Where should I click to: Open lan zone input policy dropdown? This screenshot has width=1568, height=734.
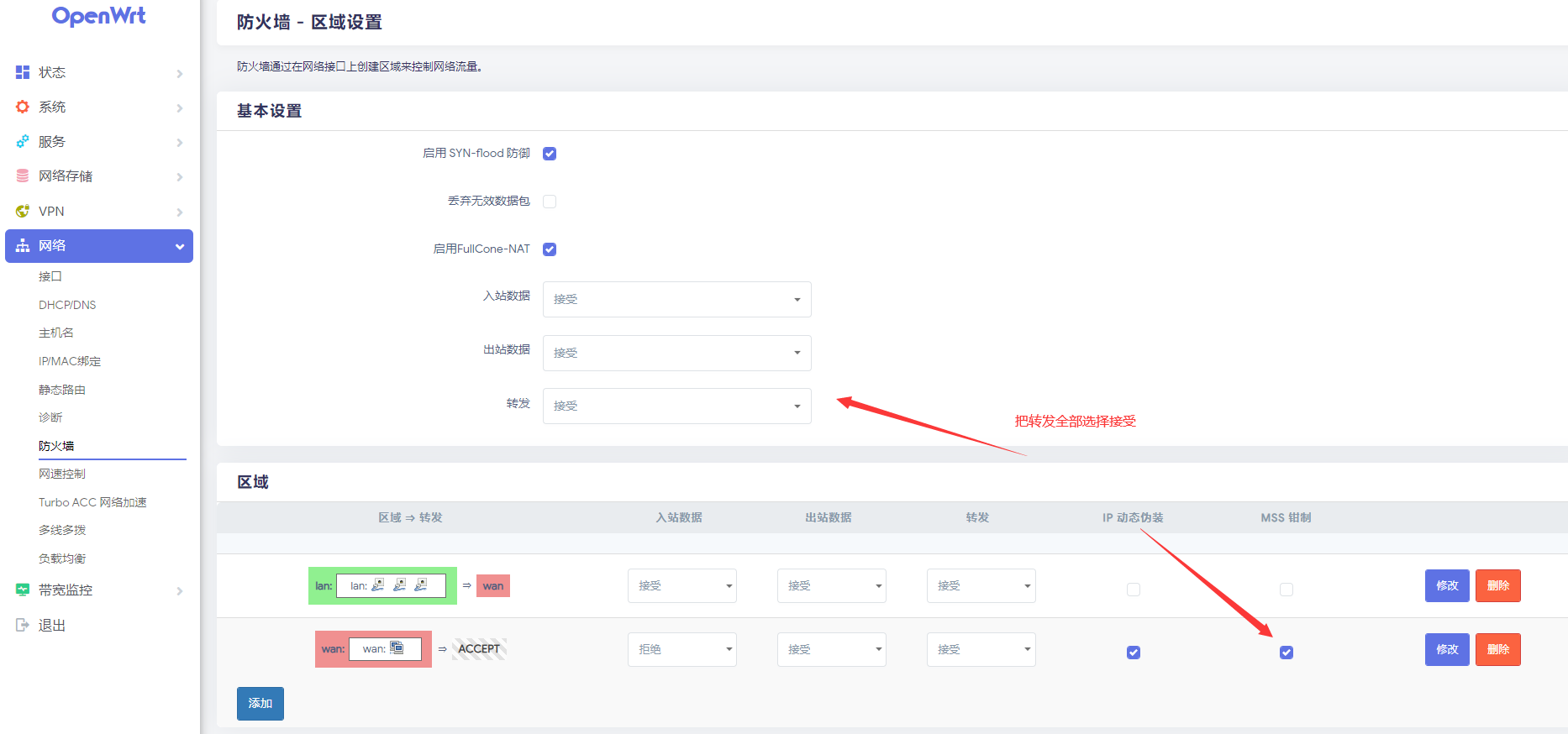(x=682, y=585)
